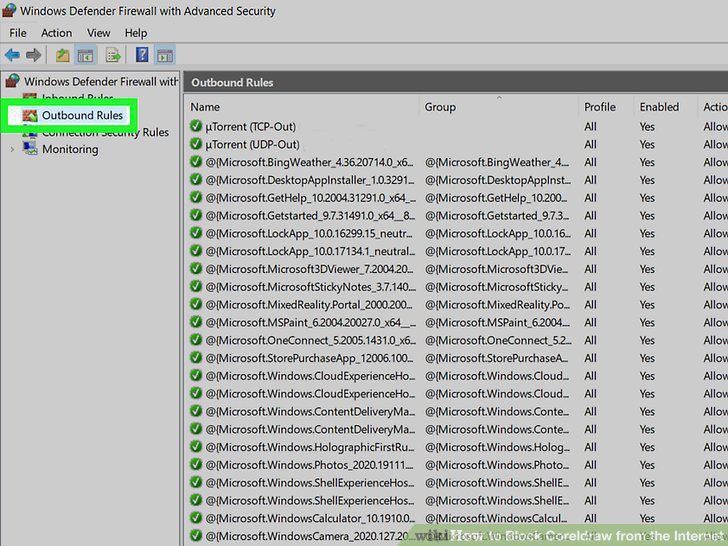728x546 pixels.
Task: Select the Microsoft.MSPaint outbound rule row
Action: pos(457,322)
